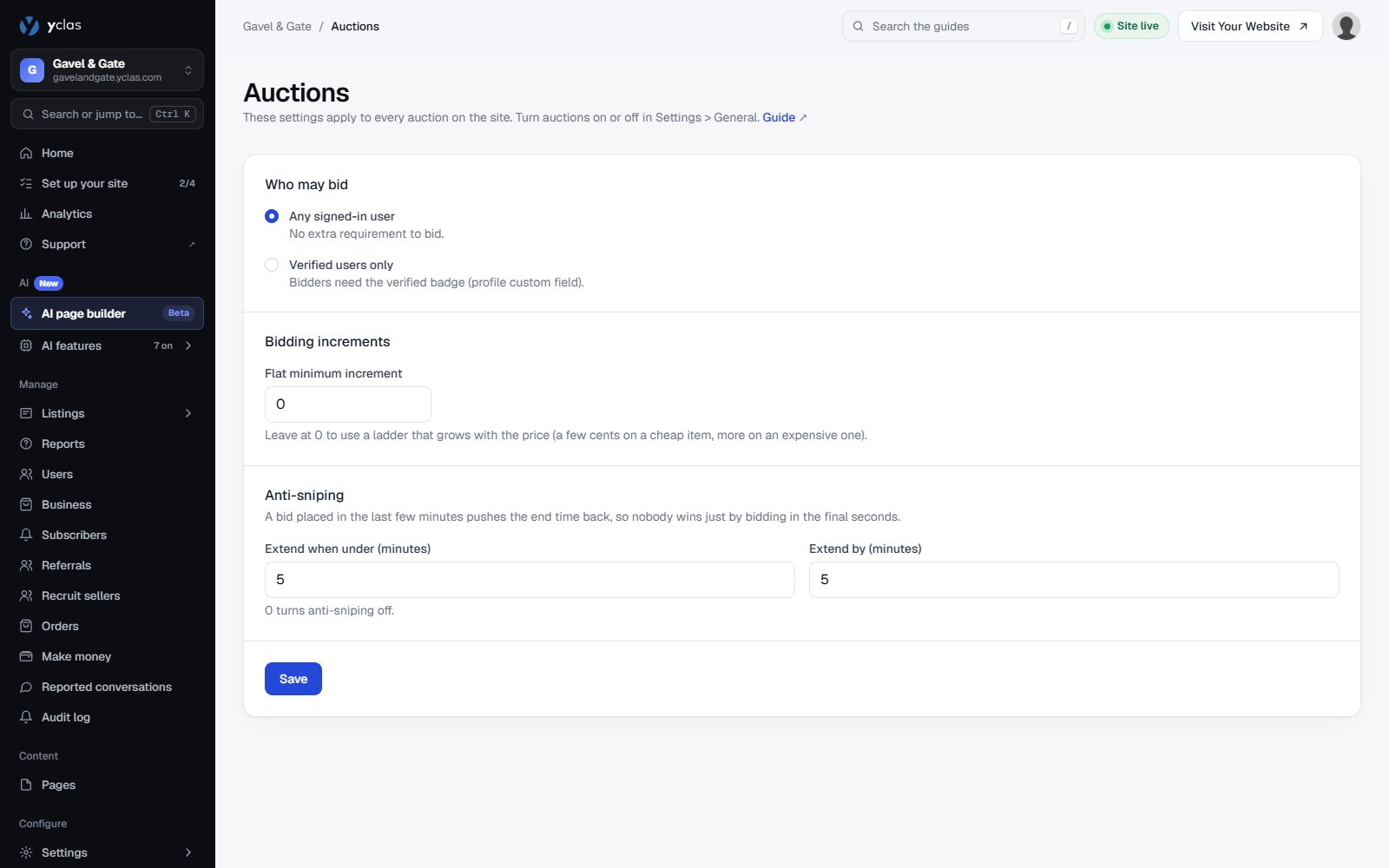
Task: Open Audit log via bell icon
Action: (x=26, y=717)
